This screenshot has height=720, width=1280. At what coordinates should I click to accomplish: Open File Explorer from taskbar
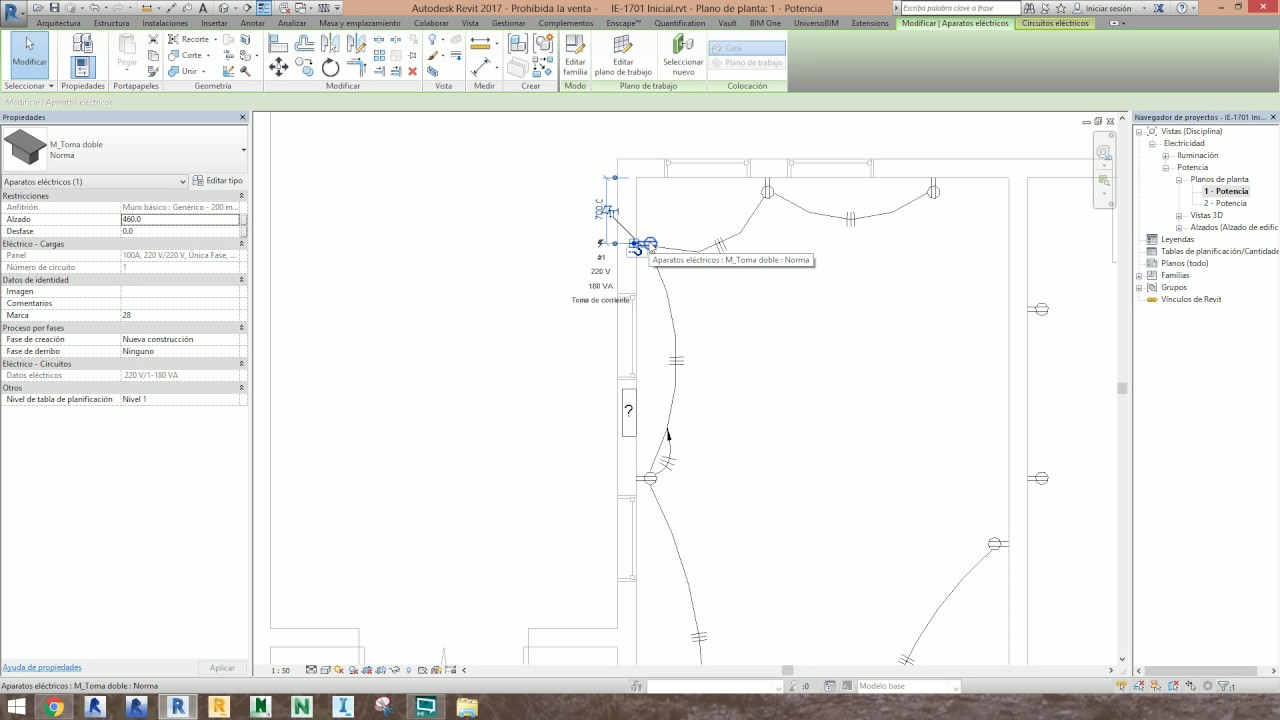coord(466,707)
